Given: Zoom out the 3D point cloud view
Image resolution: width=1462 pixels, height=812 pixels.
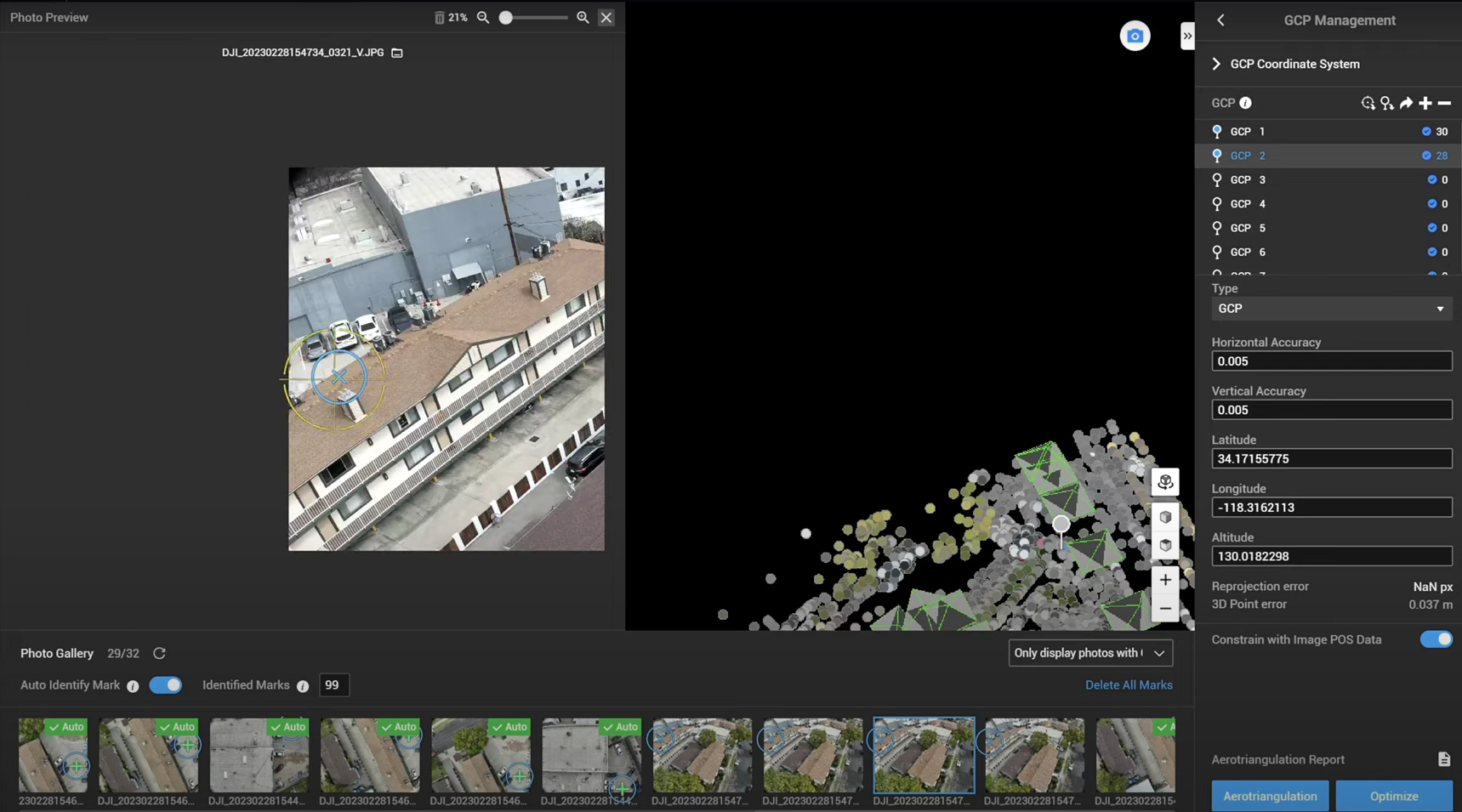Looking at the screenshot, I should click(1165, 609).
